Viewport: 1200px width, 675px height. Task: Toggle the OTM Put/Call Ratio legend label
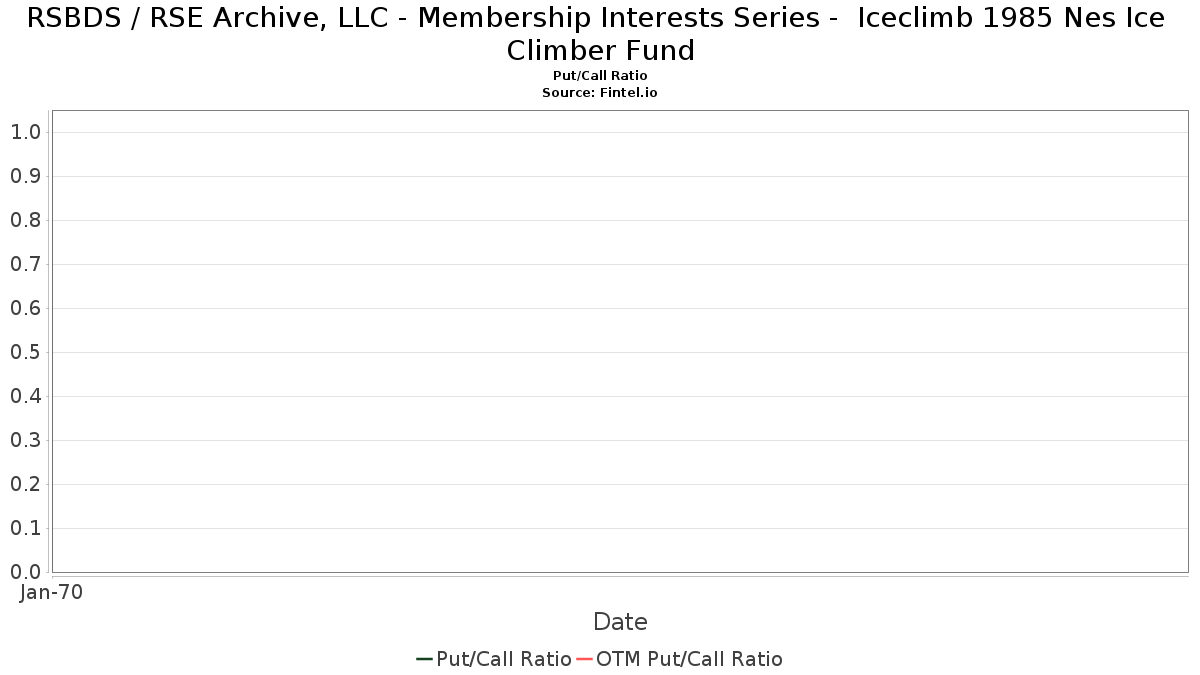(x=689, y=659)
